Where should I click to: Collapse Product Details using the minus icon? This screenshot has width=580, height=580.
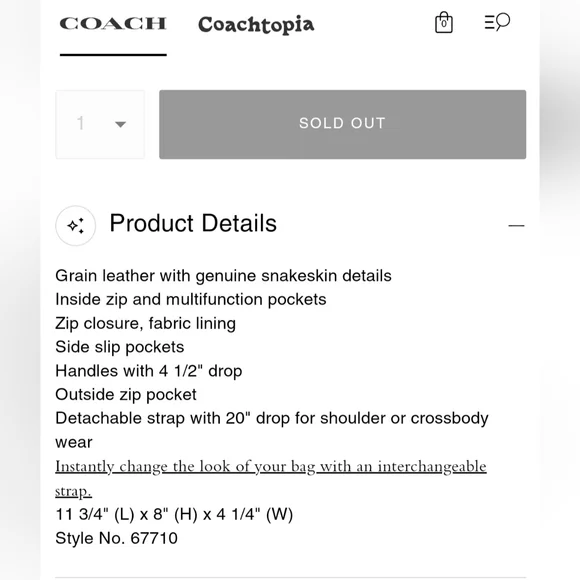click(516, 225)
